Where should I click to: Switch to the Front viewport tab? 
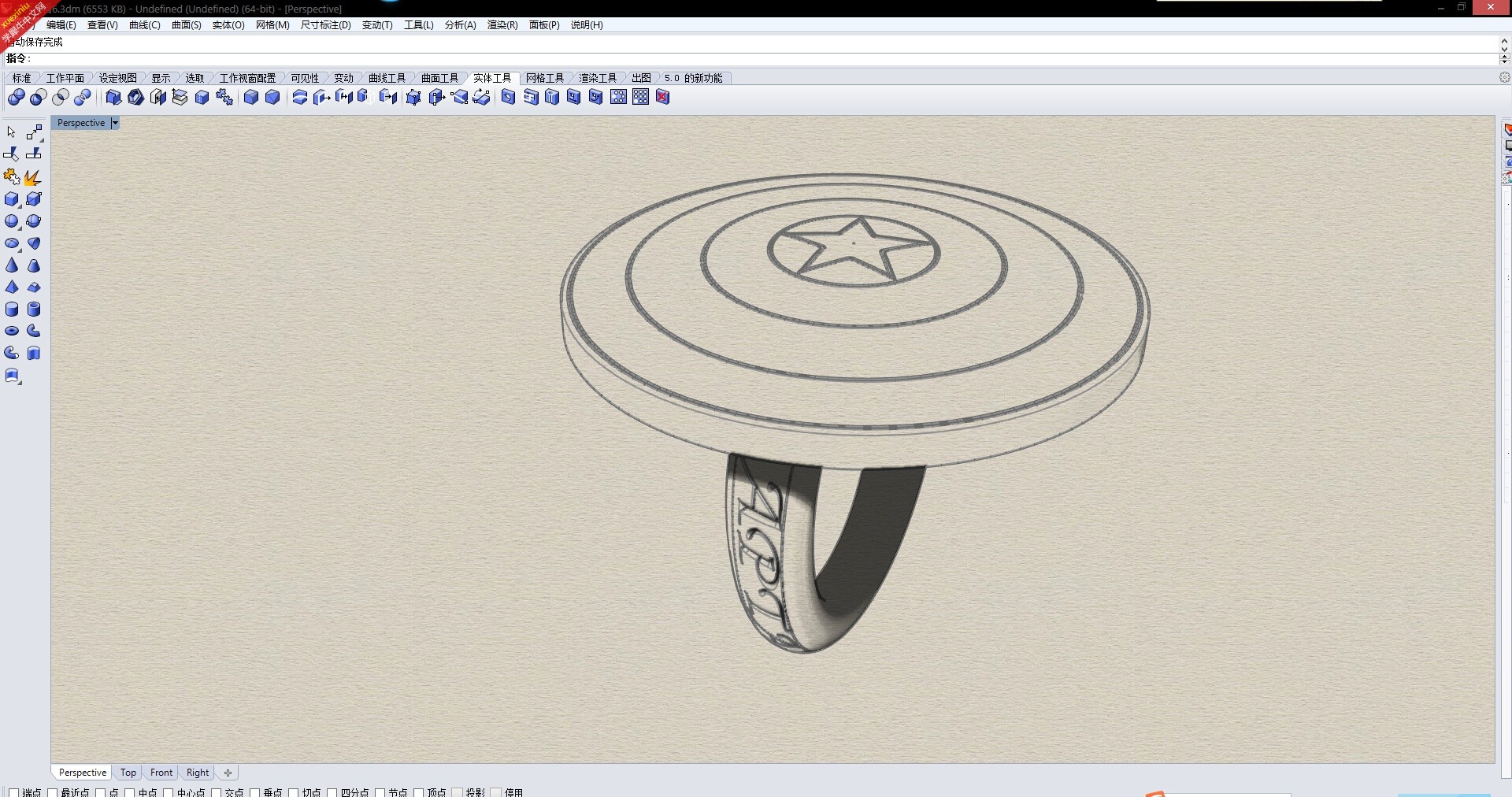tap(161, 773)
